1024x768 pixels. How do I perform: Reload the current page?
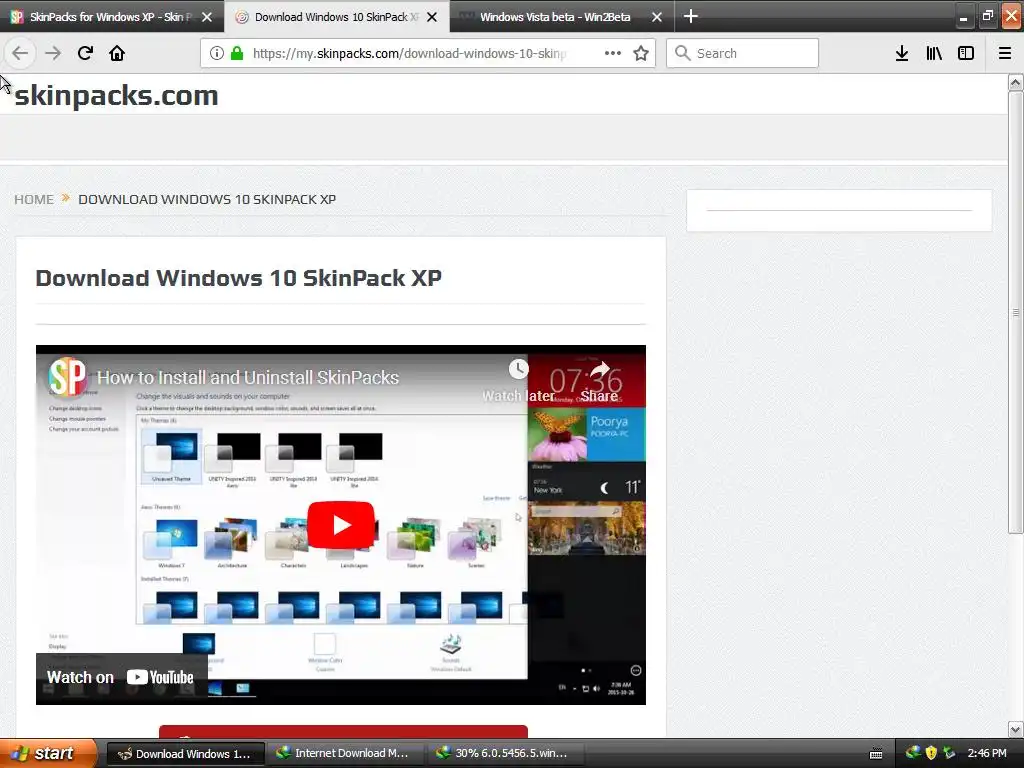point(85,53)
